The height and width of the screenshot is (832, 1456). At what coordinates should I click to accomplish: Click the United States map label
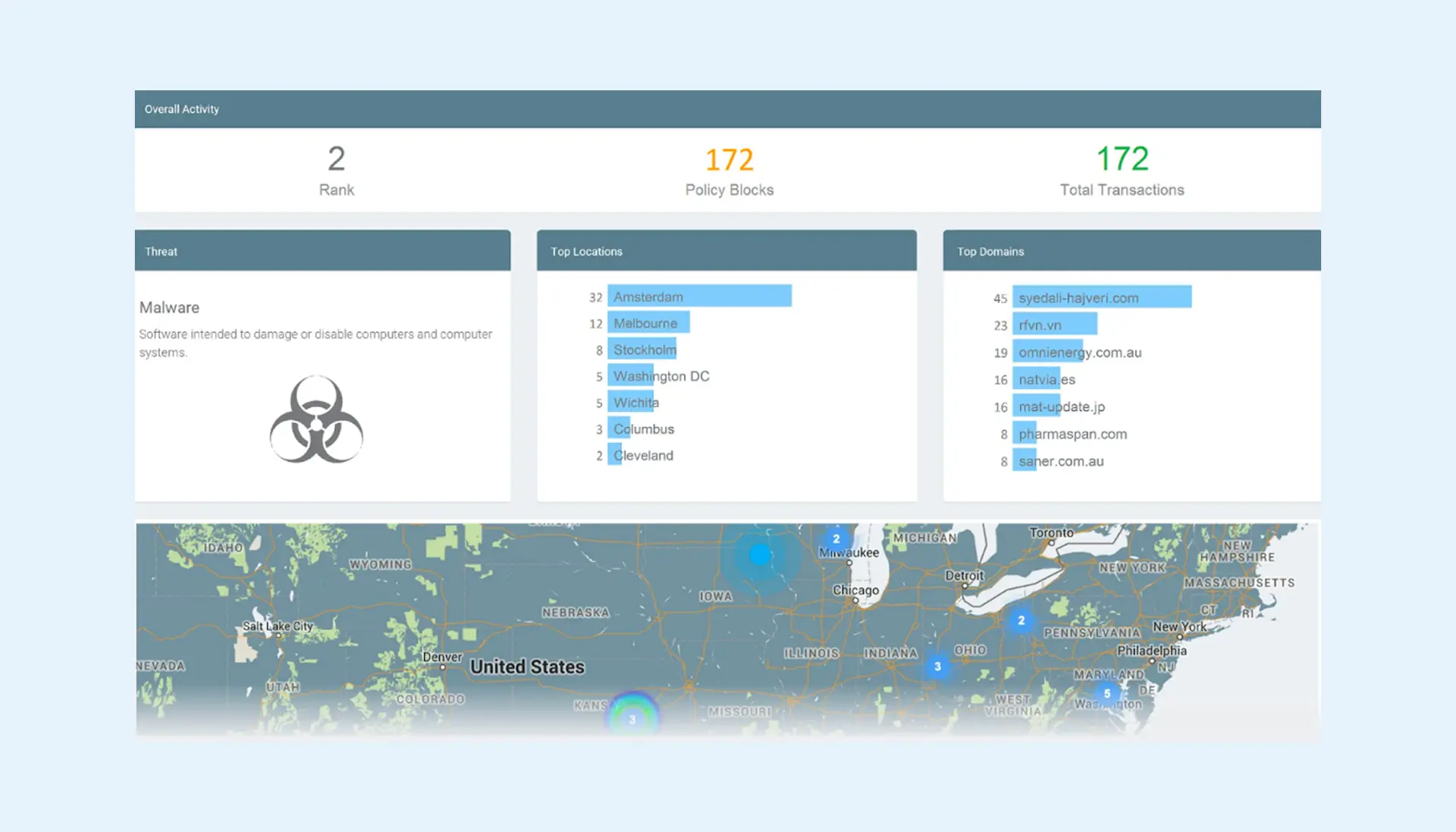click(527, 667)
